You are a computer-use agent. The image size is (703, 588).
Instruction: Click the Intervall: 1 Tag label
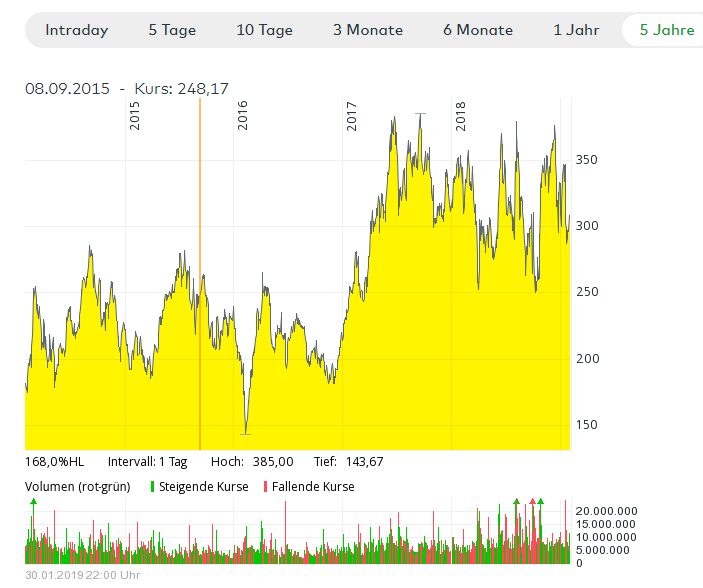(x=147, y=461)
